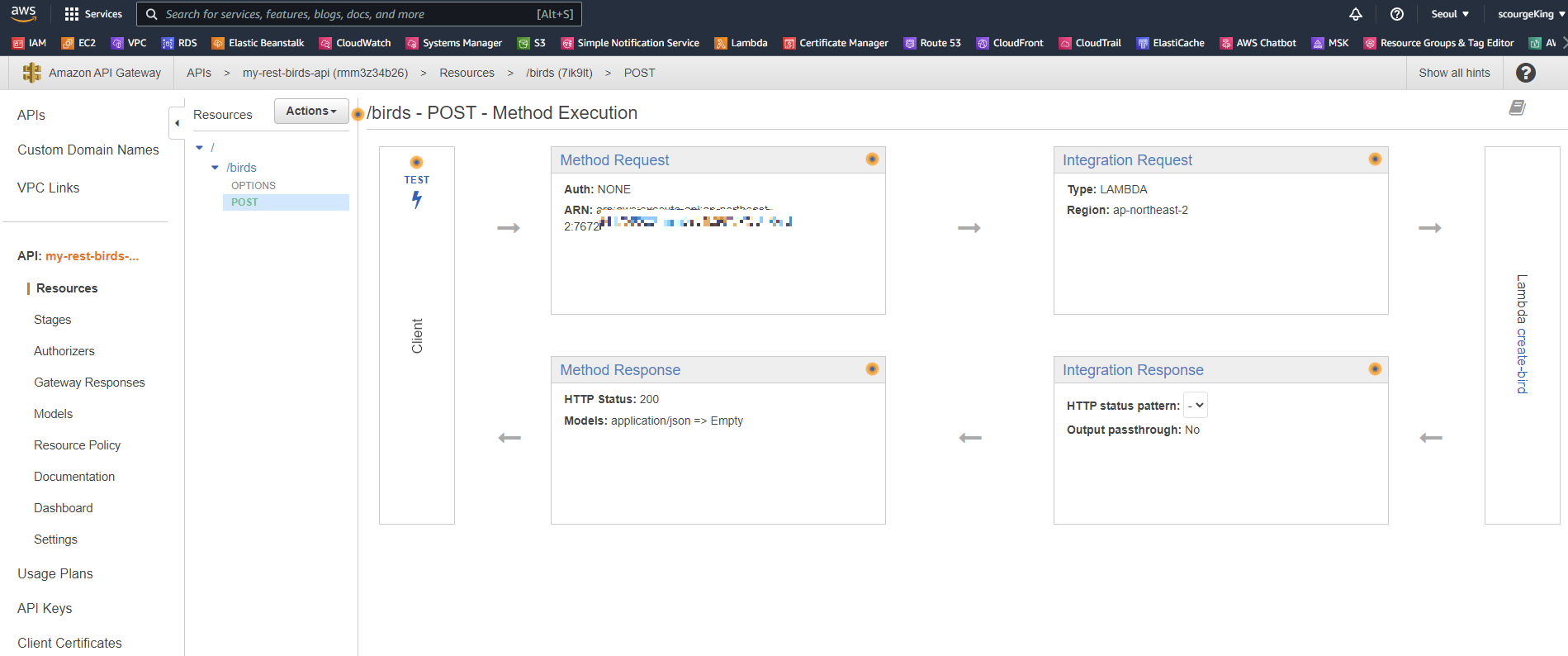Open Systems Manager shortcut
The height and width of the screenshot is (656, 1568).
coord(454,43)
